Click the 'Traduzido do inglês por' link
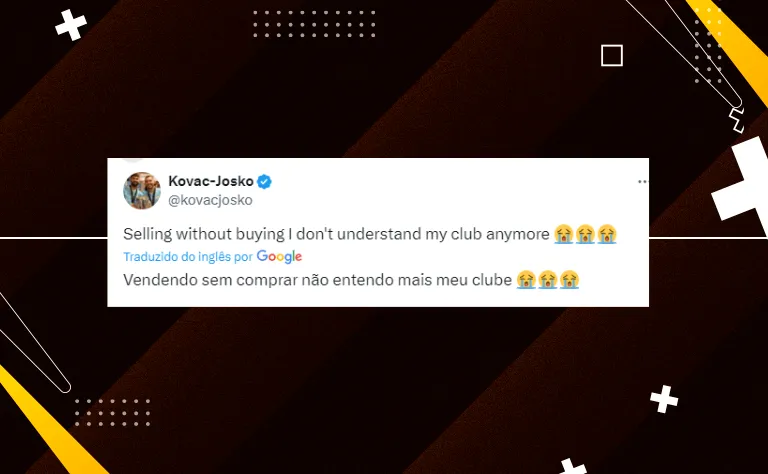This screenshot has width=768, height=474. coord(188,257)
